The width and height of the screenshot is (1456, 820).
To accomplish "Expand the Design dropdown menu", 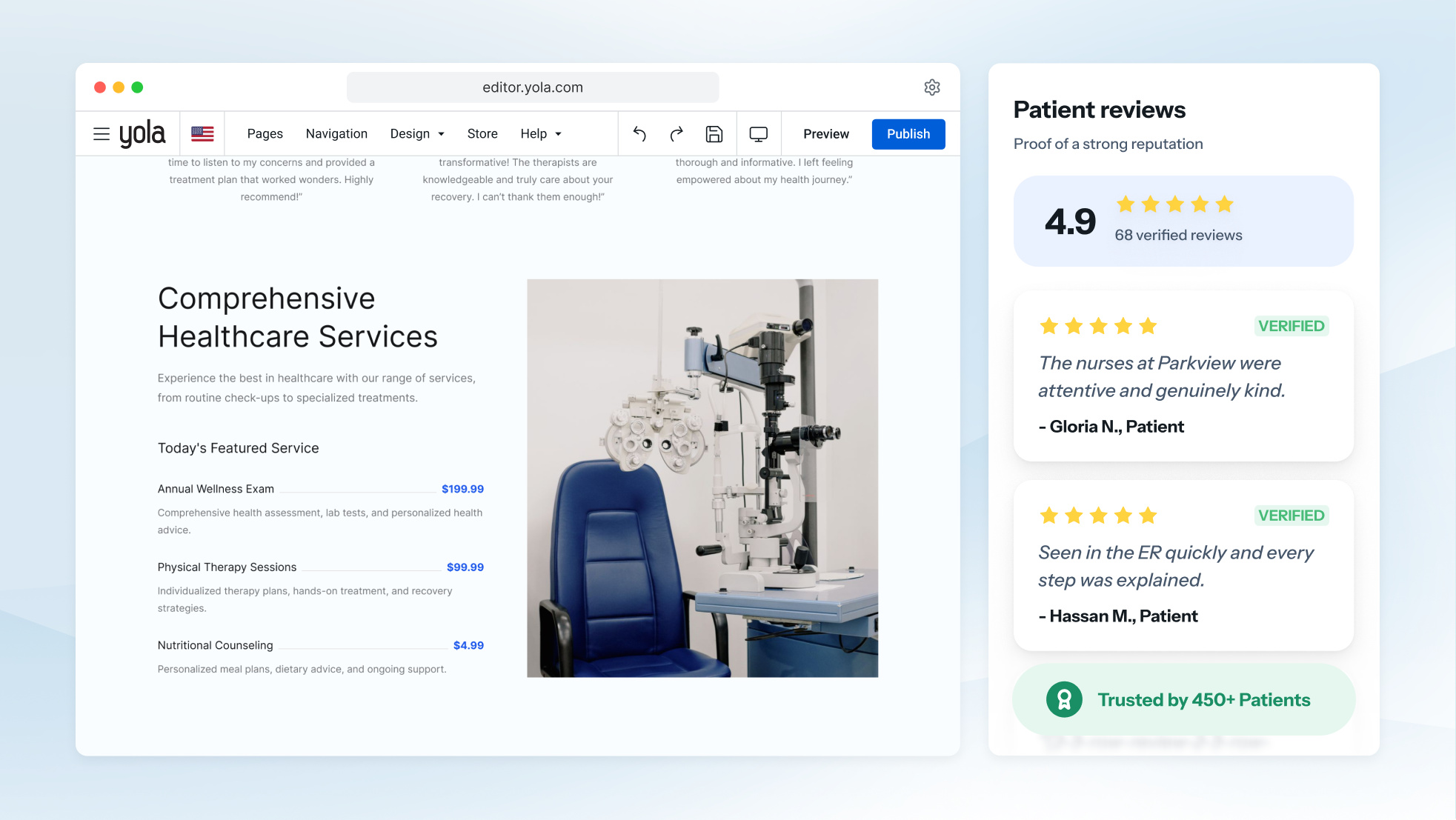I will point(417,134).
